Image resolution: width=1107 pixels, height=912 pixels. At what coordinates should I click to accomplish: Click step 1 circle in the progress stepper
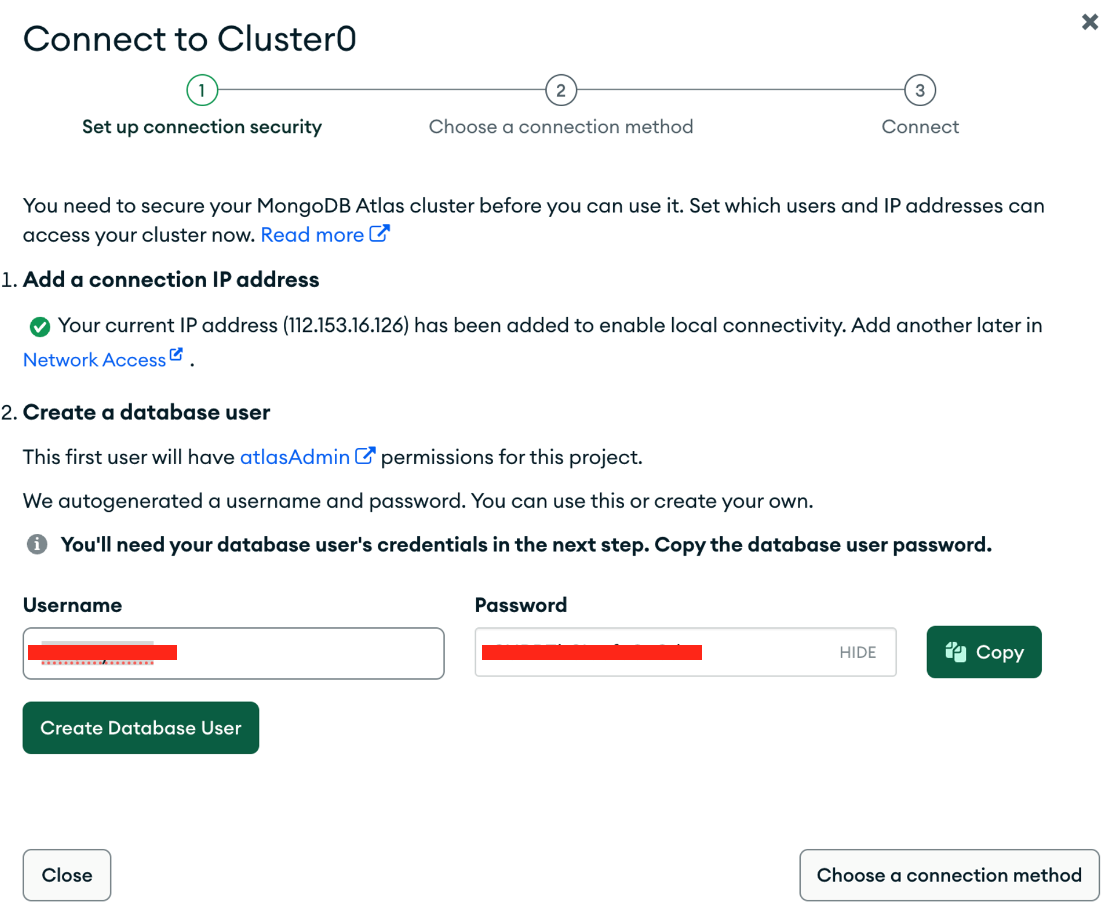[202, 91]
